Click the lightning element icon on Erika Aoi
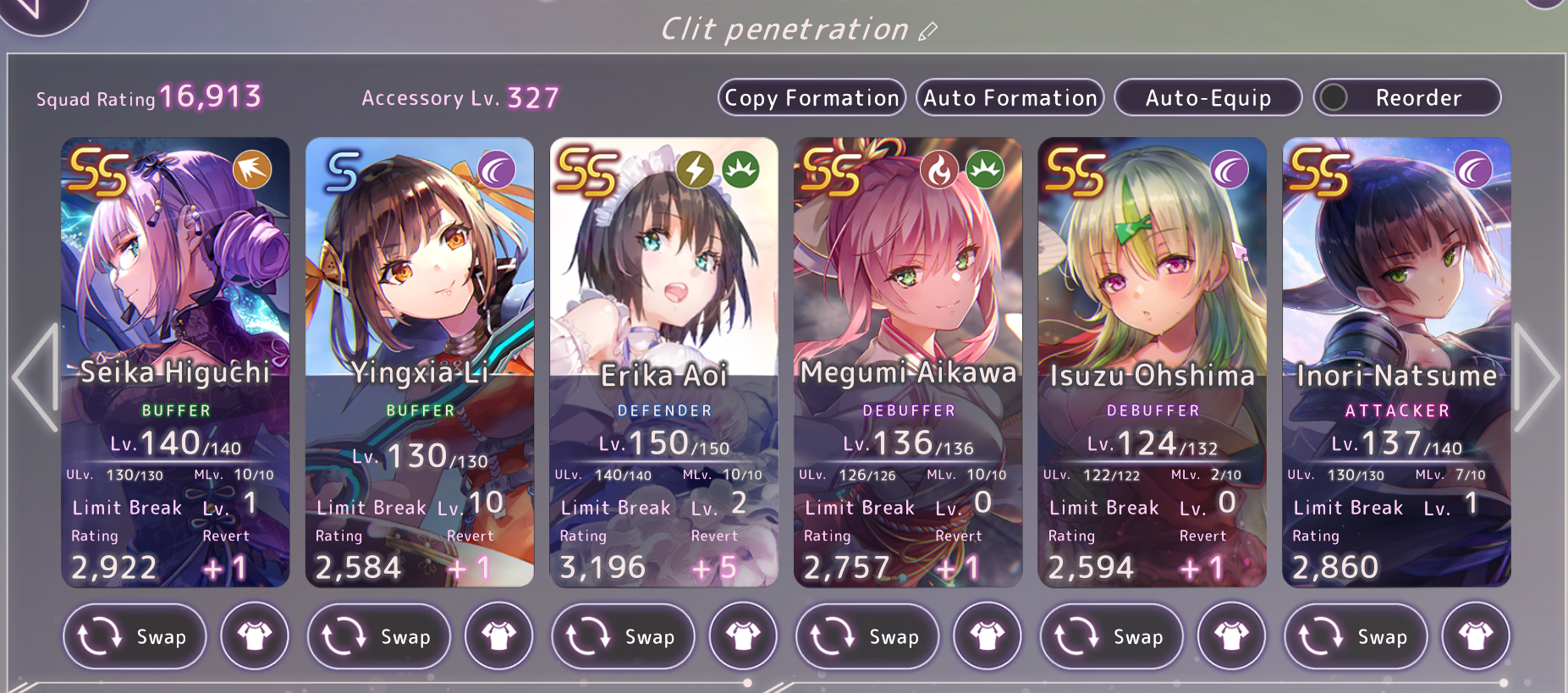The width and height of the screenshot is (1568, 693). point(695,170)
